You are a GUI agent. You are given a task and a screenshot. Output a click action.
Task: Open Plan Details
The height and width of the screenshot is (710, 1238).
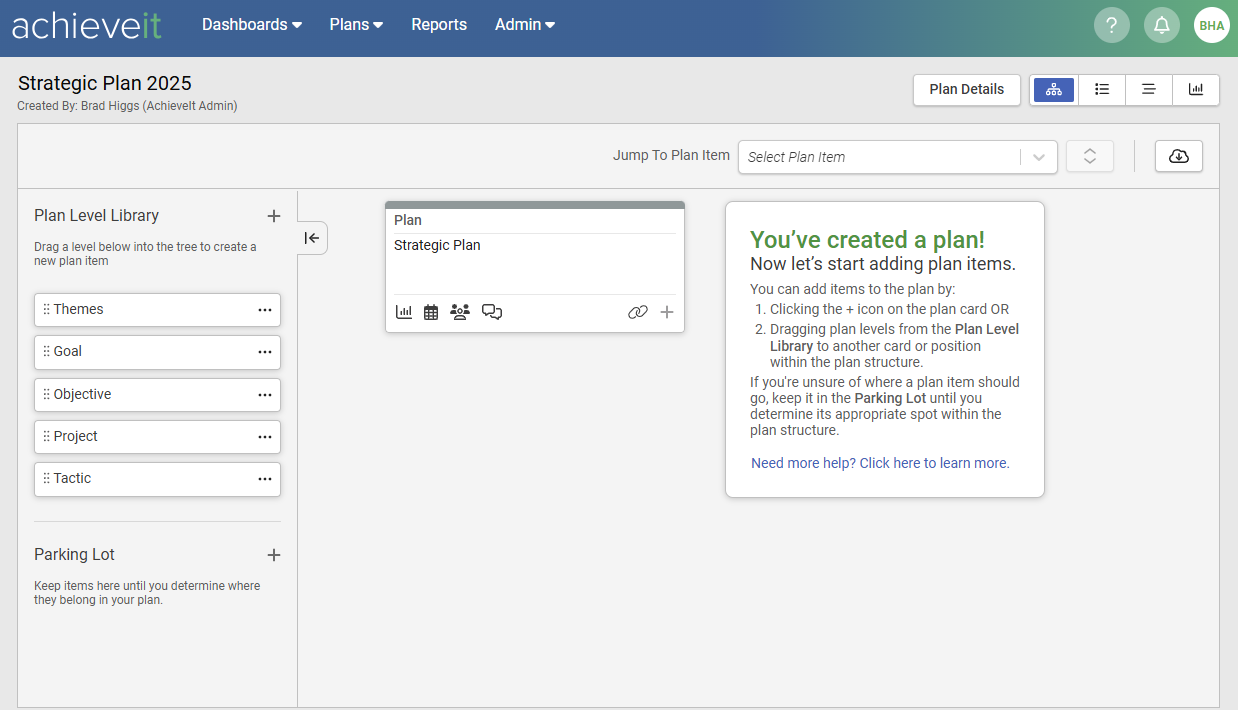(967, 89)
